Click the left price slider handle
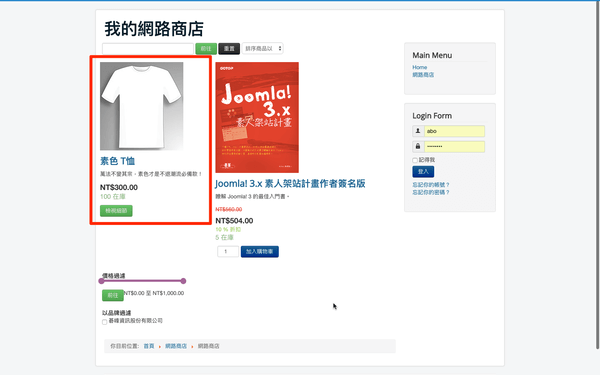Screen dimensions: 600x375 pyautogui.click(x=101, y=281)
